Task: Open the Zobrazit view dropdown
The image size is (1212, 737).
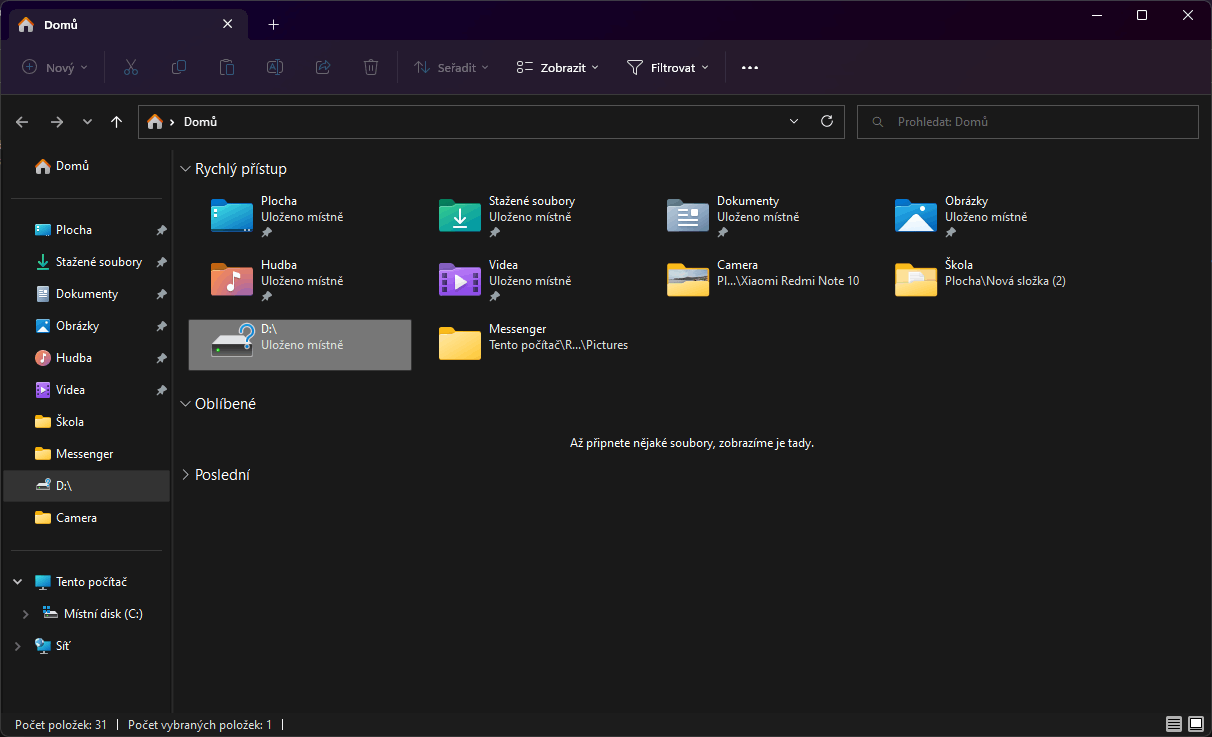Action: [x=557, y=68]
